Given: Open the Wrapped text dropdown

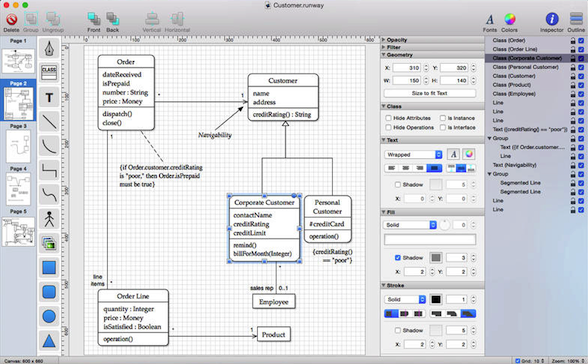Looking at the screenshot, I should 413,154.
